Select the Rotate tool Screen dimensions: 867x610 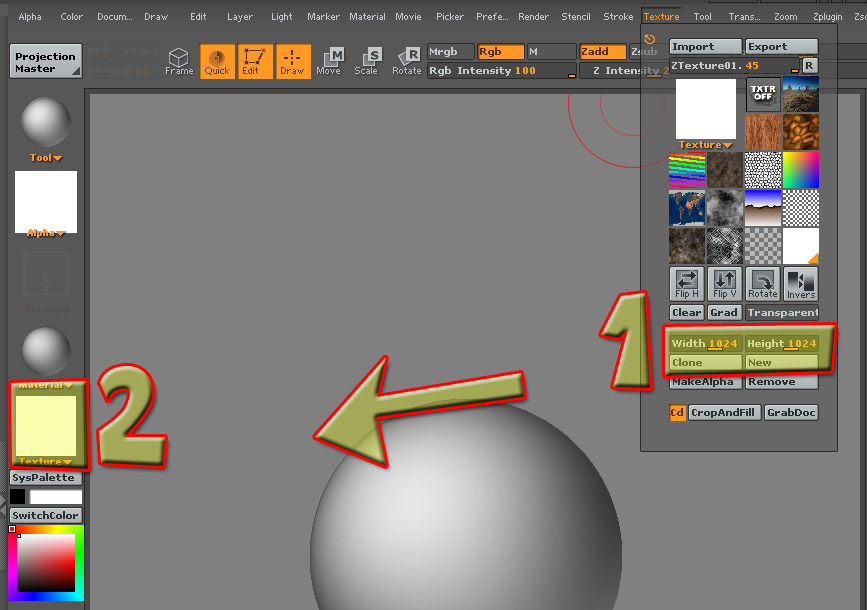(x=406, y=61)
